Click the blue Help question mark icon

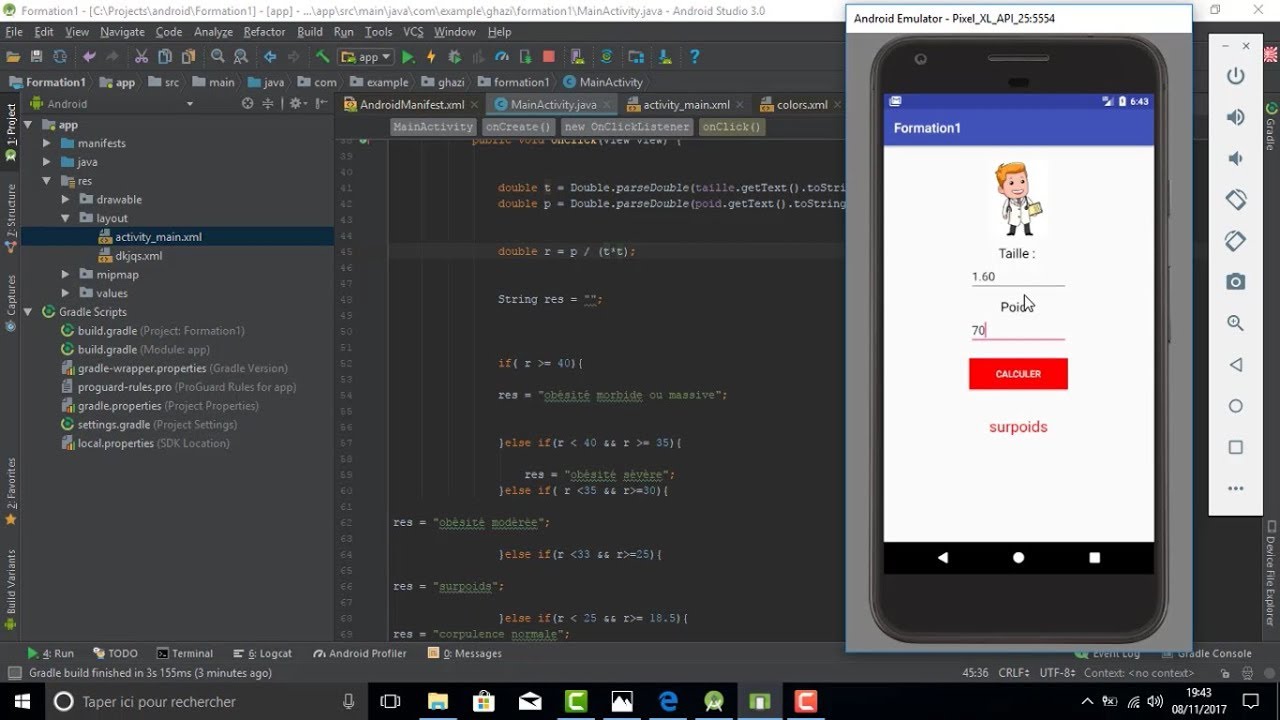pos(695,57)
